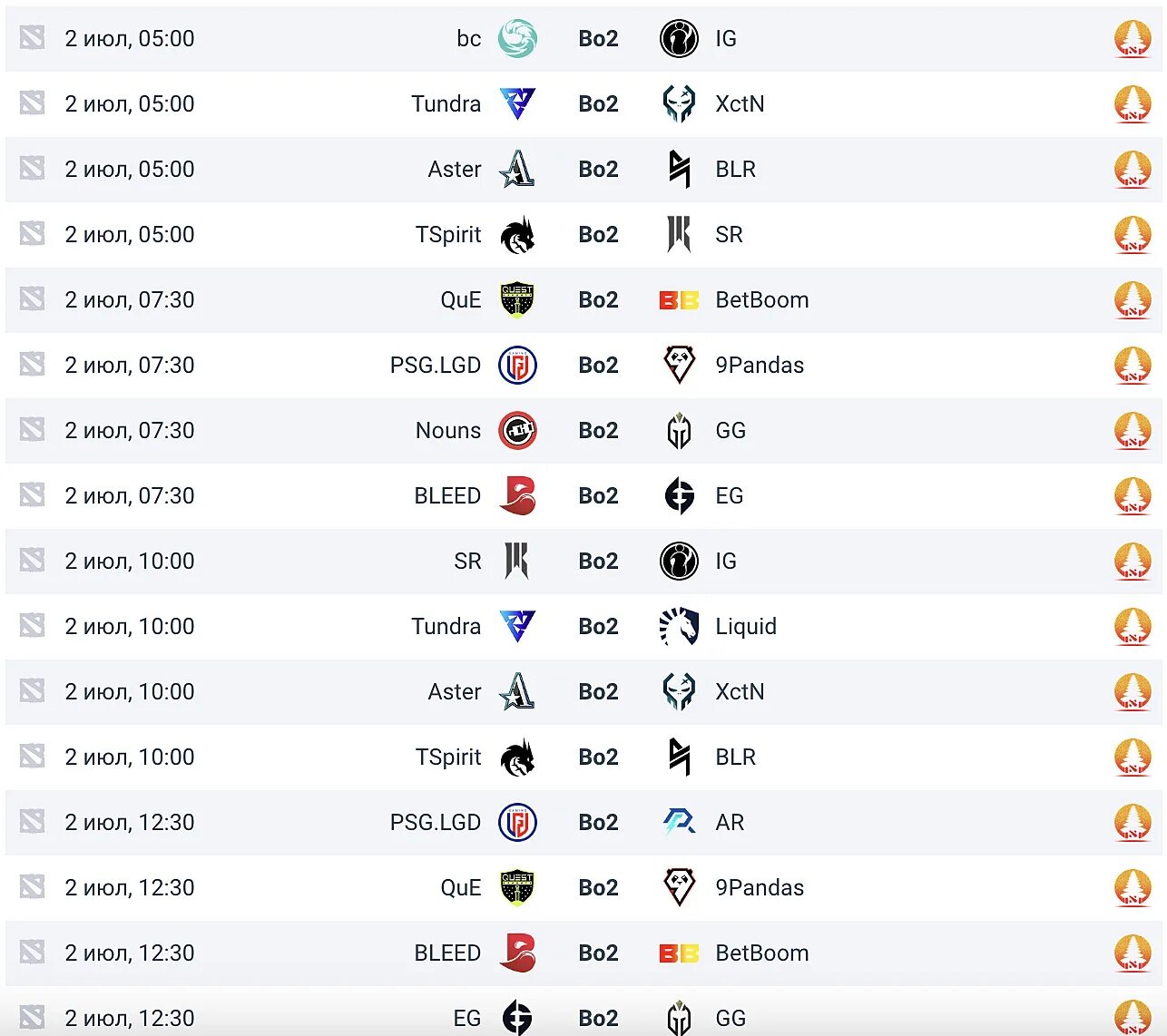This screenshot has height=1036, width=1167.
Task: Click the Nouns team red logo
Action: (517, 431)
